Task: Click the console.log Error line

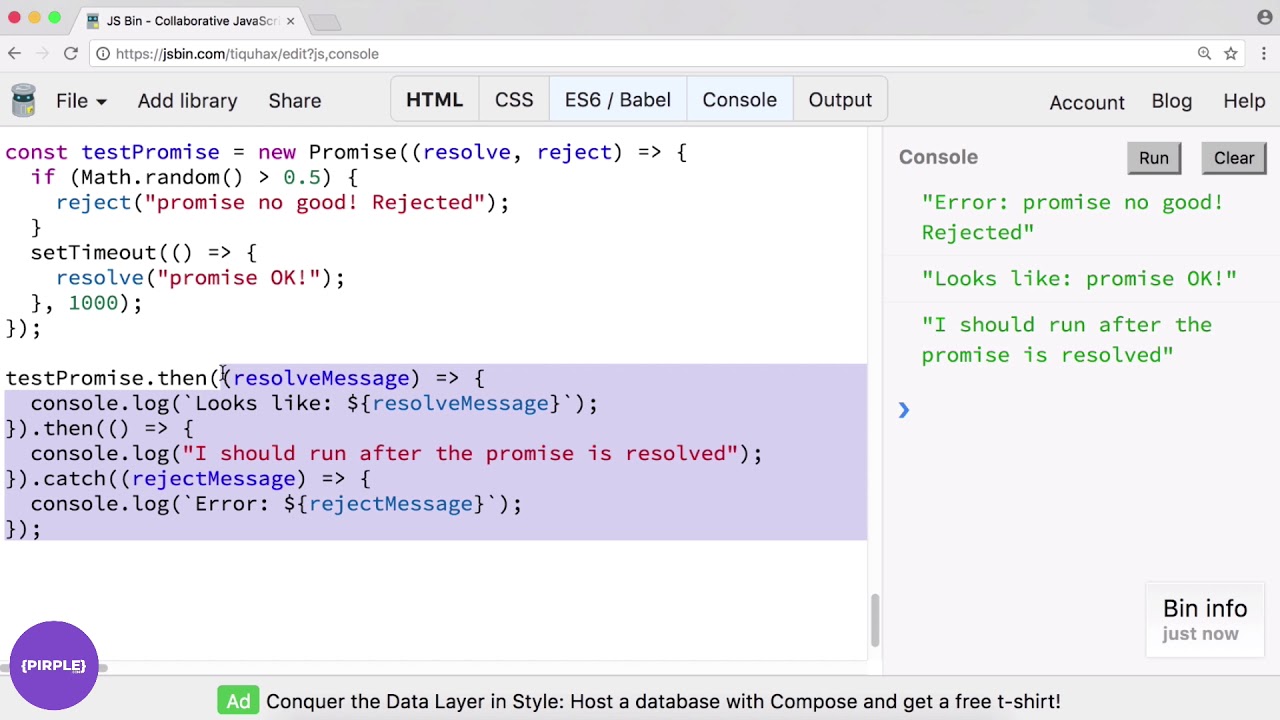Action: 276,503
